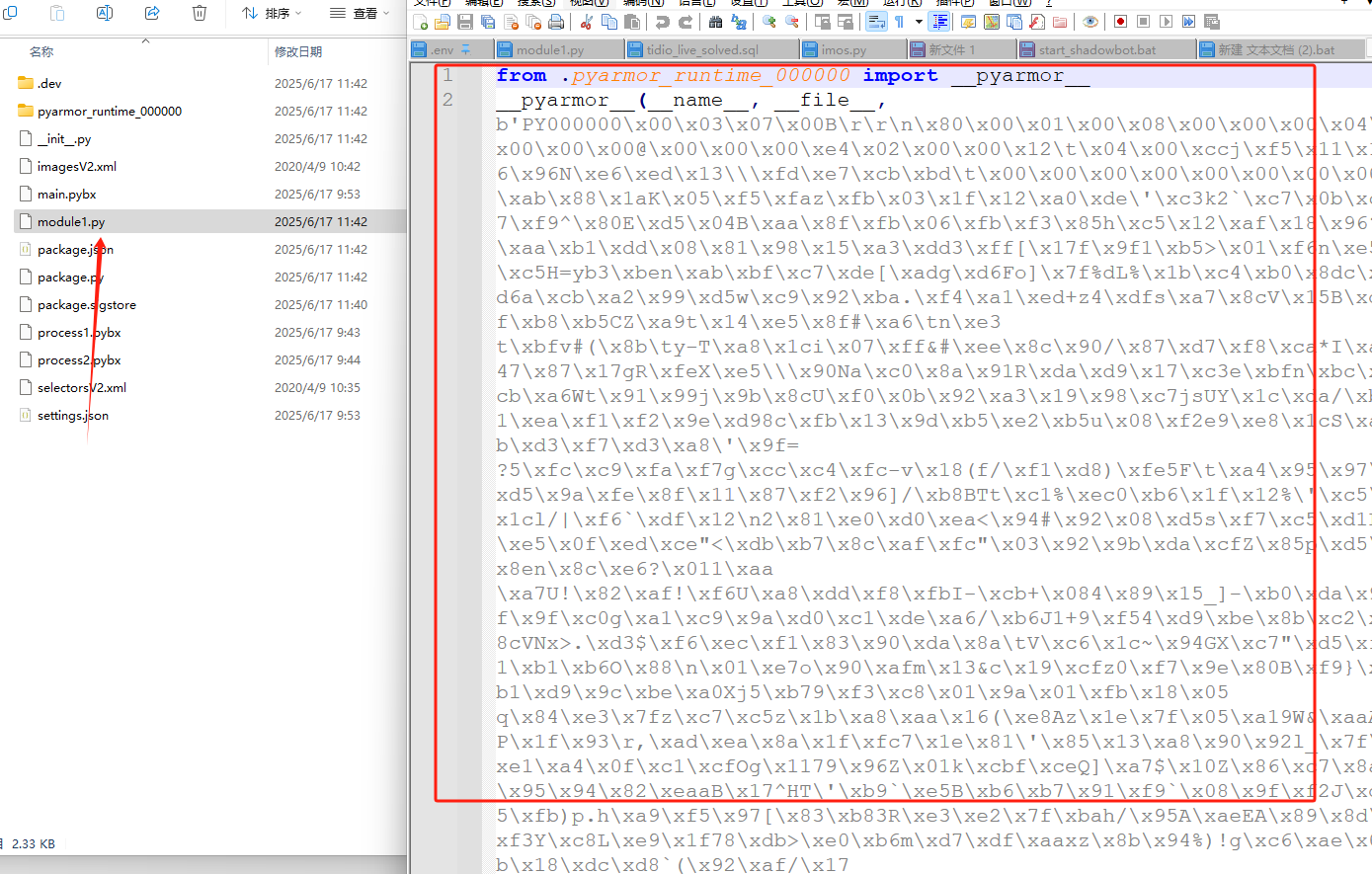Open Folder as Workspace toolbar icon
The image size is (1372, 874).
click(x=1060, y=22)
